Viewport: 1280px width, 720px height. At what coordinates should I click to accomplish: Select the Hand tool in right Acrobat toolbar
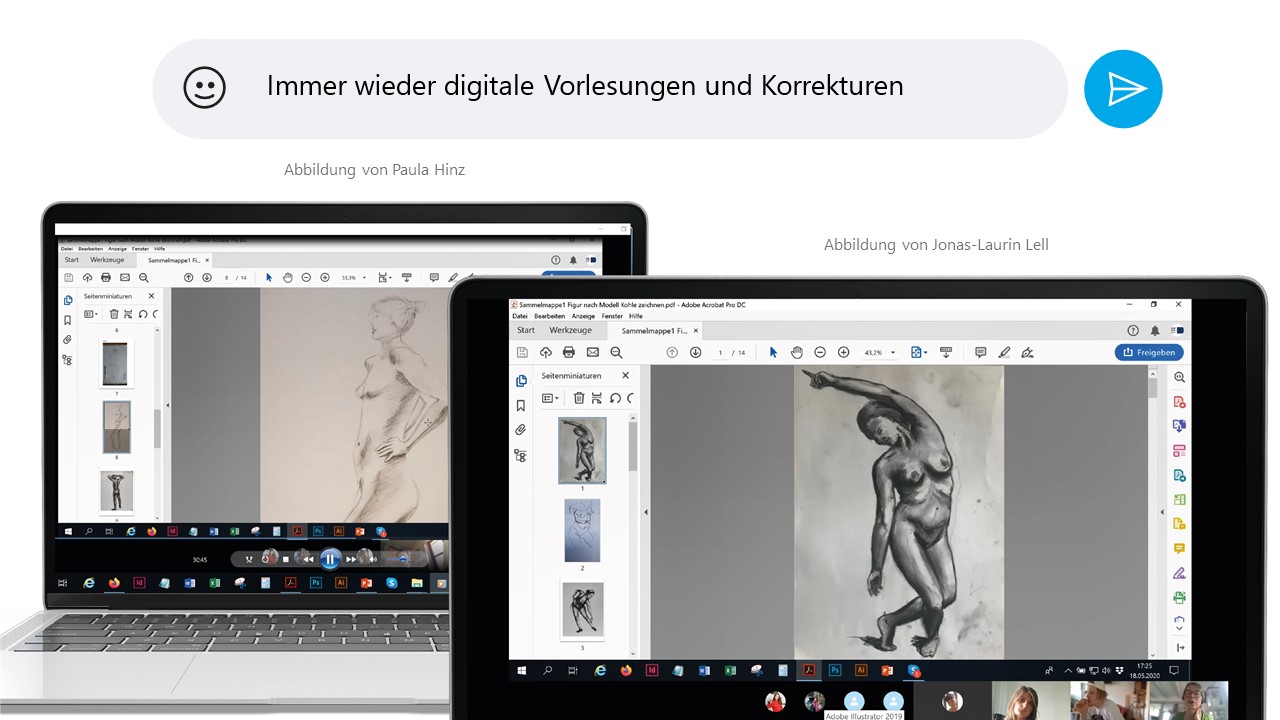point(797,352)
